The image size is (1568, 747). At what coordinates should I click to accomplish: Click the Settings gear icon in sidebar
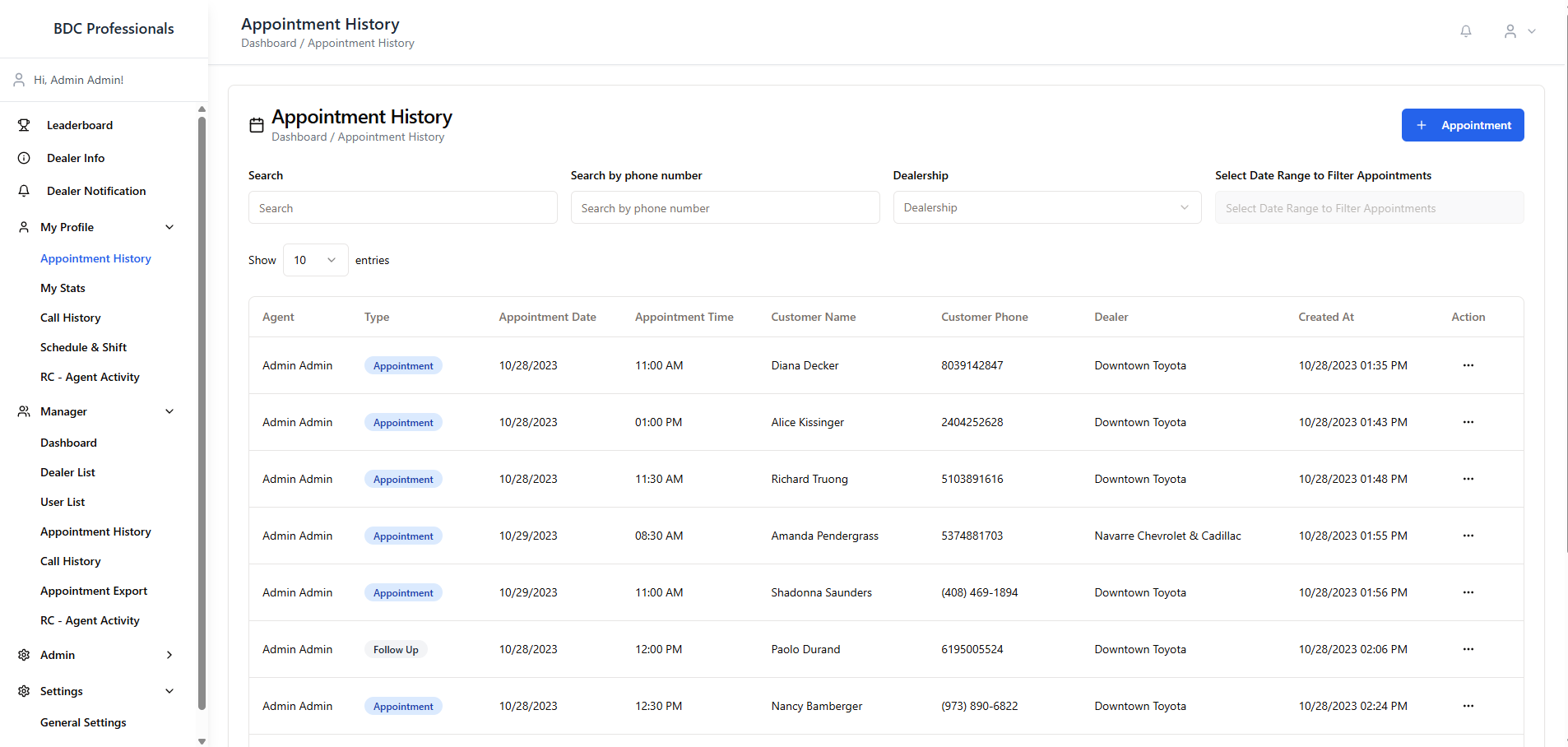pos(24,691)
